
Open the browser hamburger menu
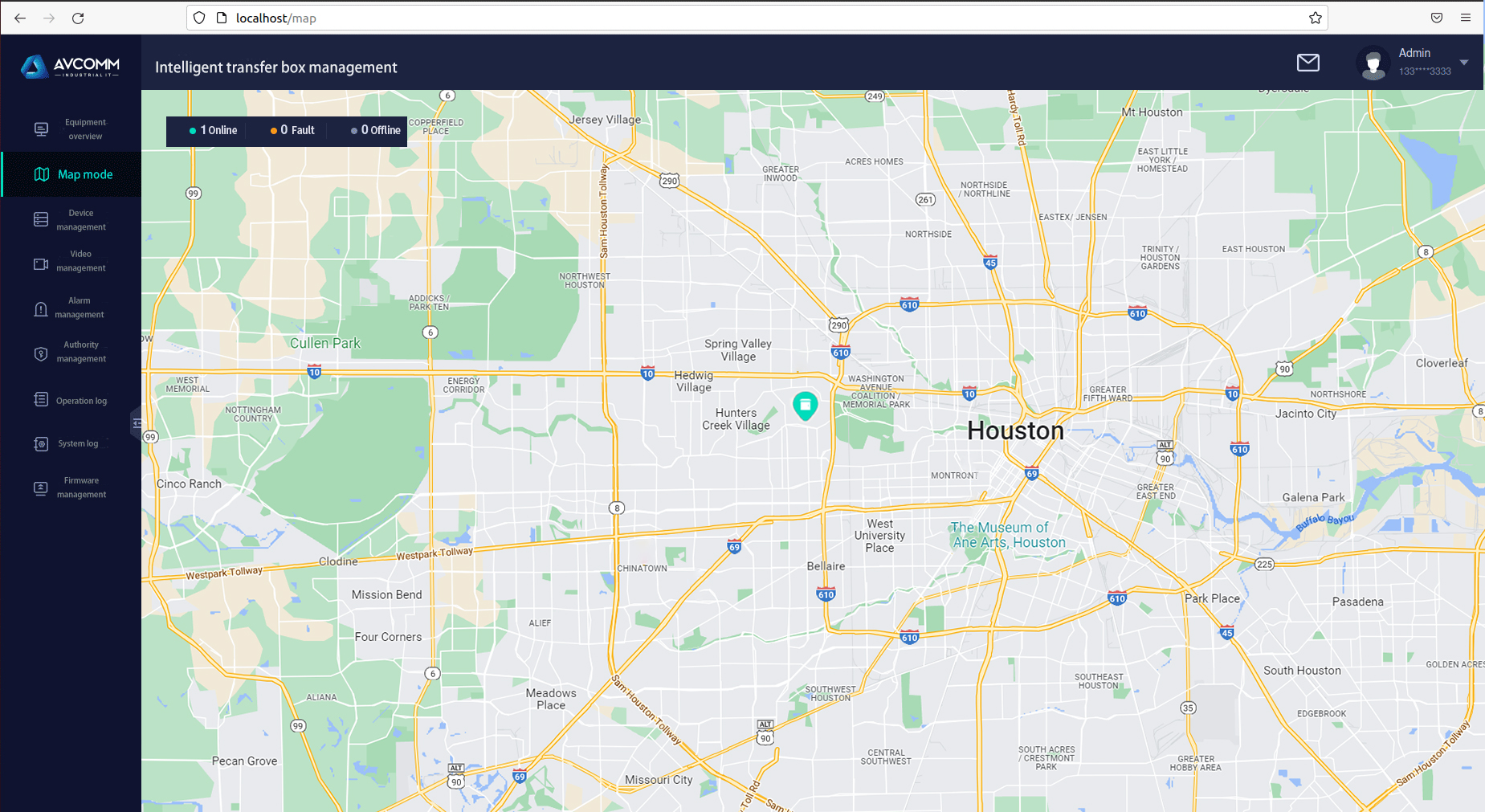[x=1466, y=18]
